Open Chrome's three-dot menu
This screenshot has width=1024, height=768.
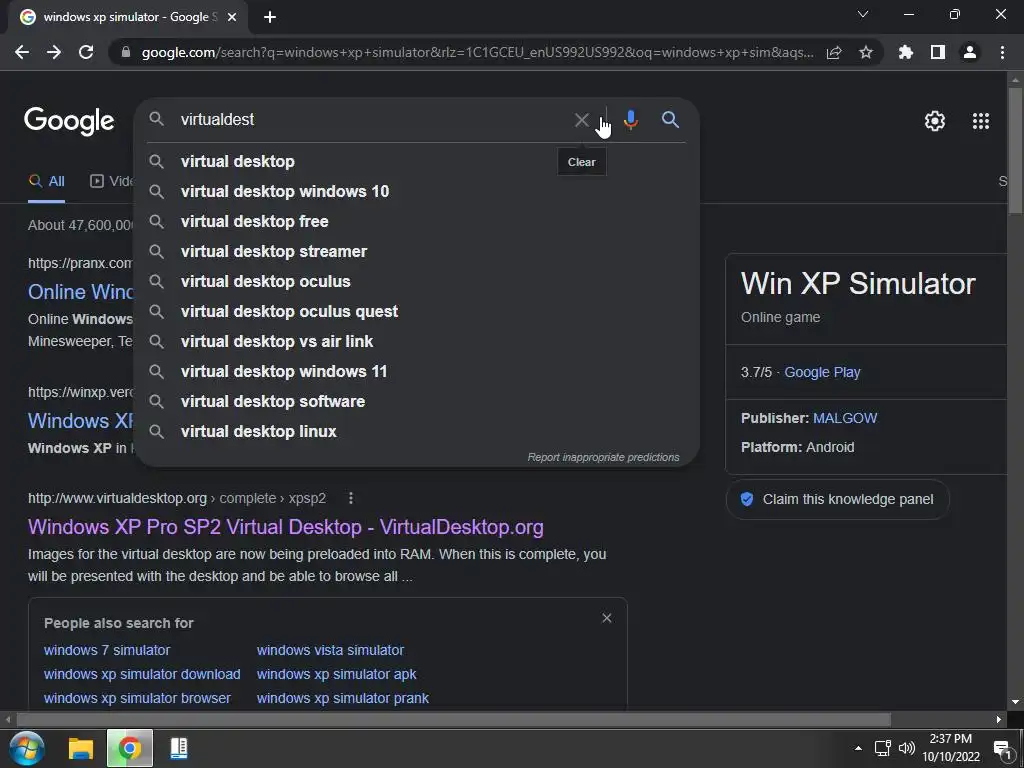tap(1002, 52)
